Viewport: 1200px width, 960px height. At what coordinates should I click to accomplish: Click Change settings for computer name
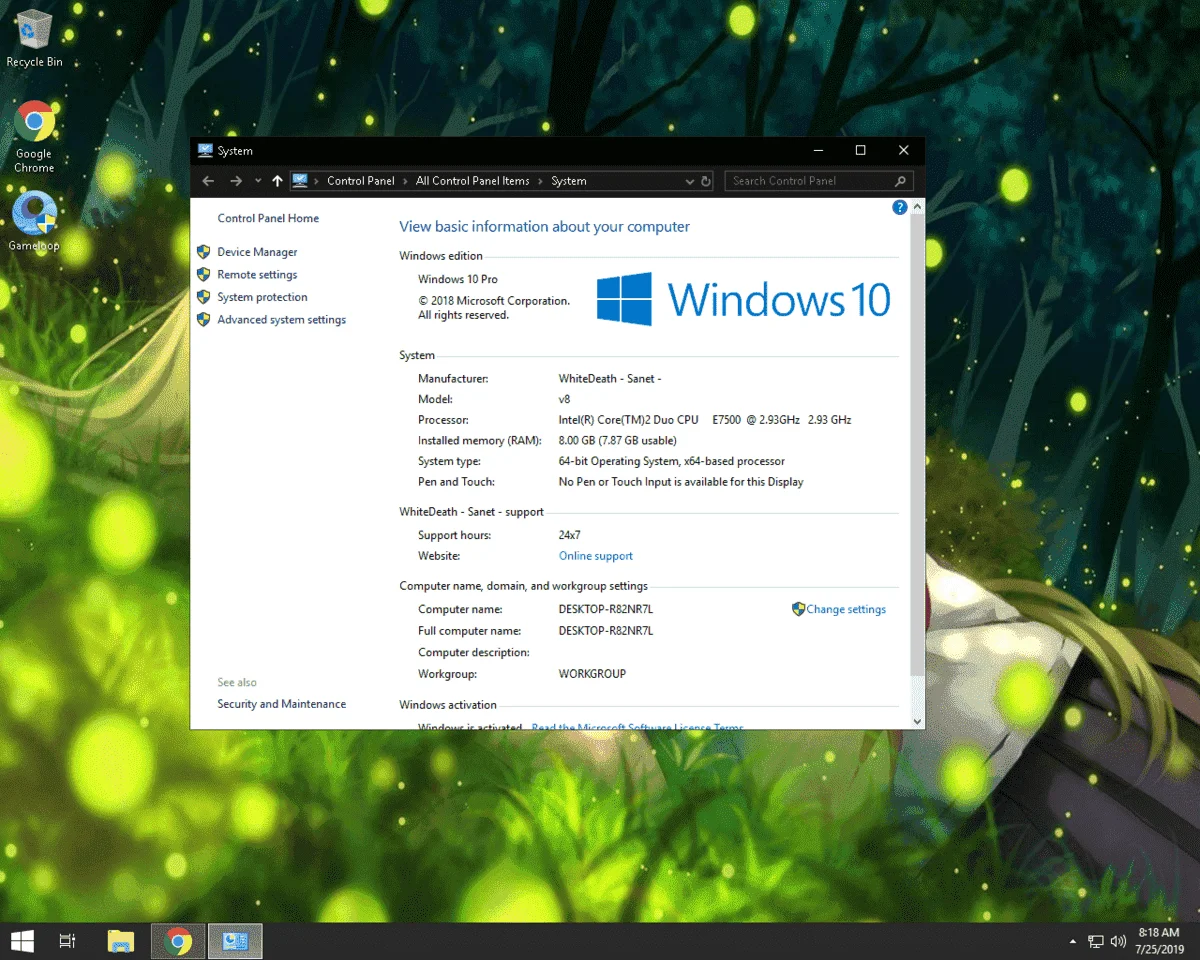tap(846, 609)
